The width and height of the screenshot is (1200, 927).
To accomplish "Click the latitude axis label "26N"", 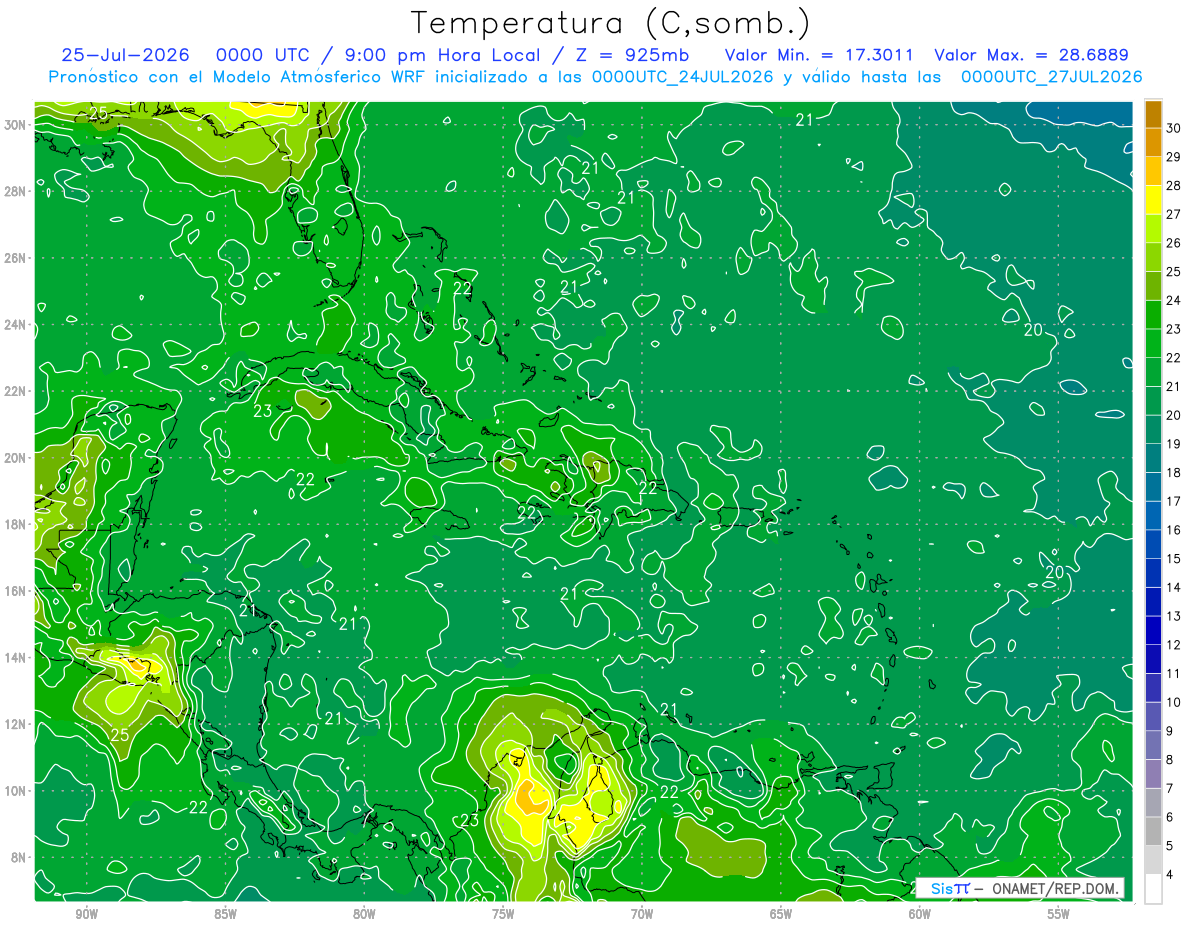I will click(x=15, y=258).
